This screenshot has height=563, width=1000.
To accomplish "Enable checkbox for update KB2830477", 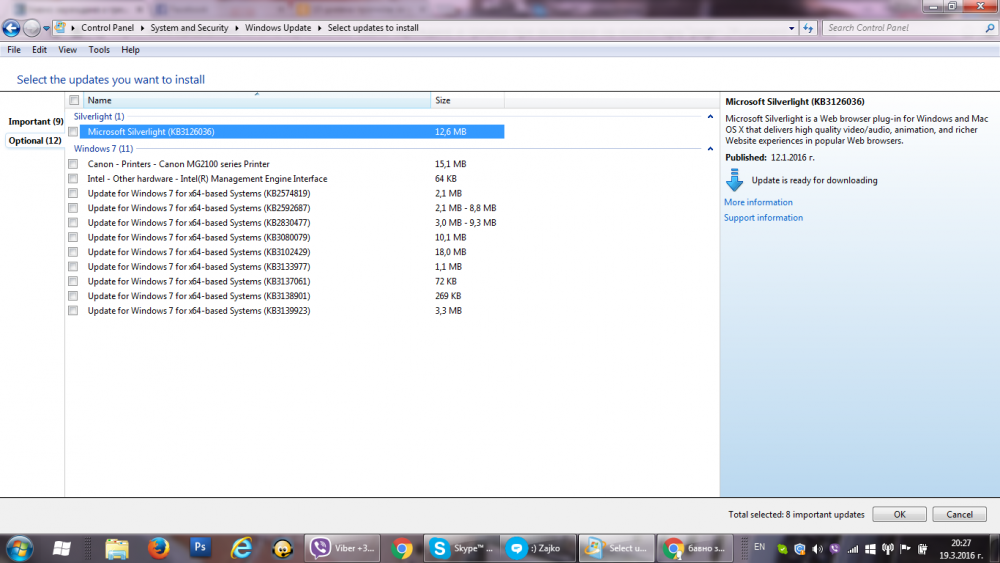I will coord(73,223).
